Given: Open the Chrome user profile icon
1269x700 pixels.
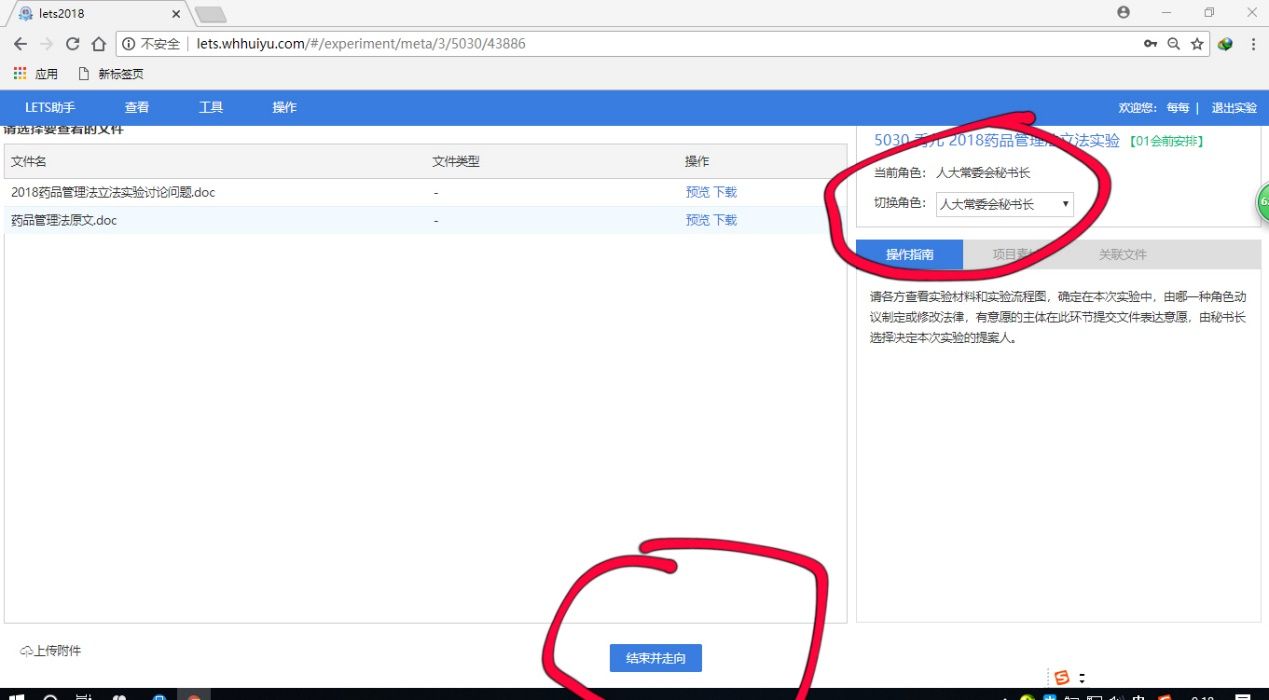Looking at the screenshot, I should 1124,12.
